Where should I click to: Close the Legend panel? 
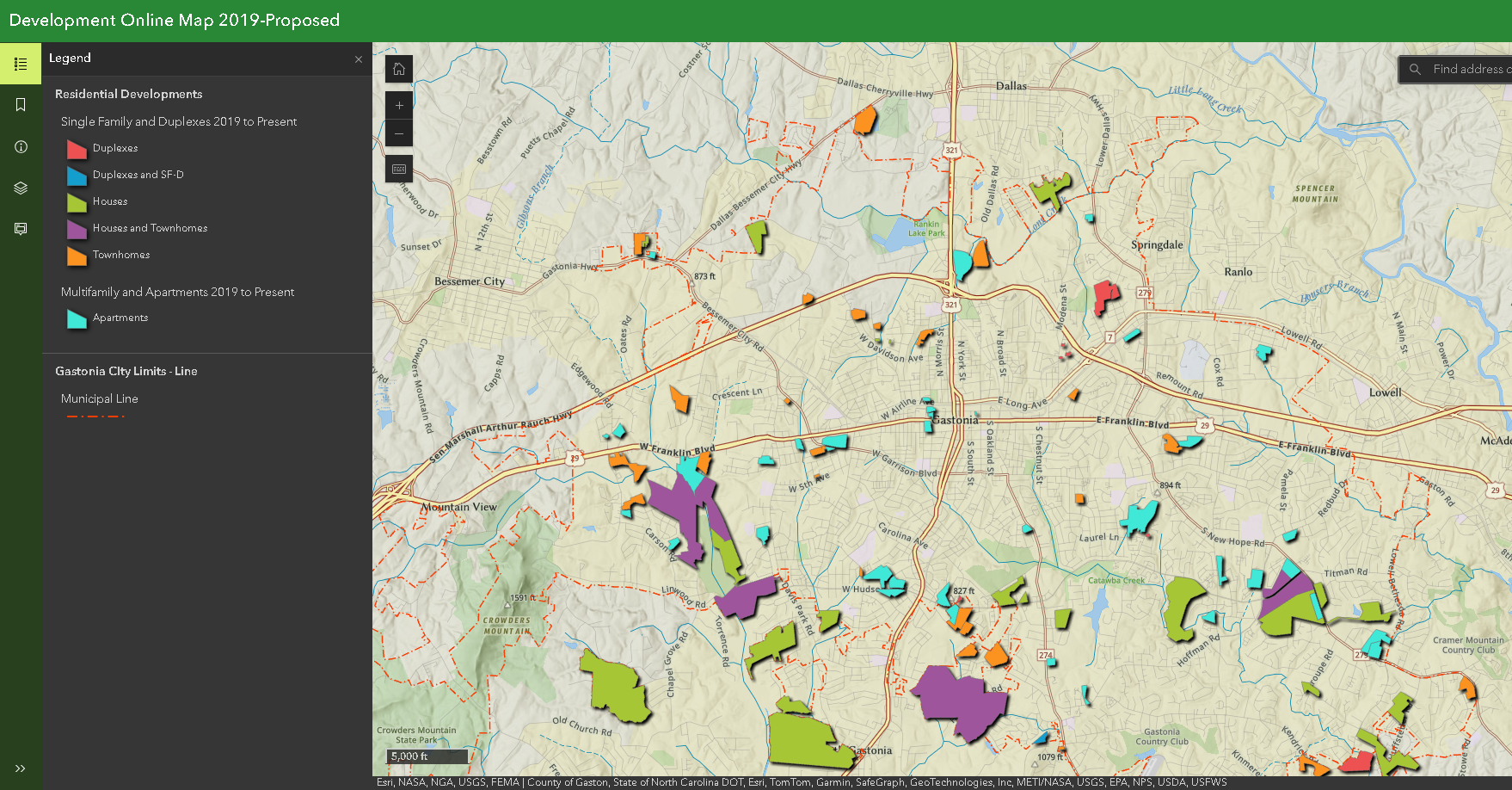(359, 59)
